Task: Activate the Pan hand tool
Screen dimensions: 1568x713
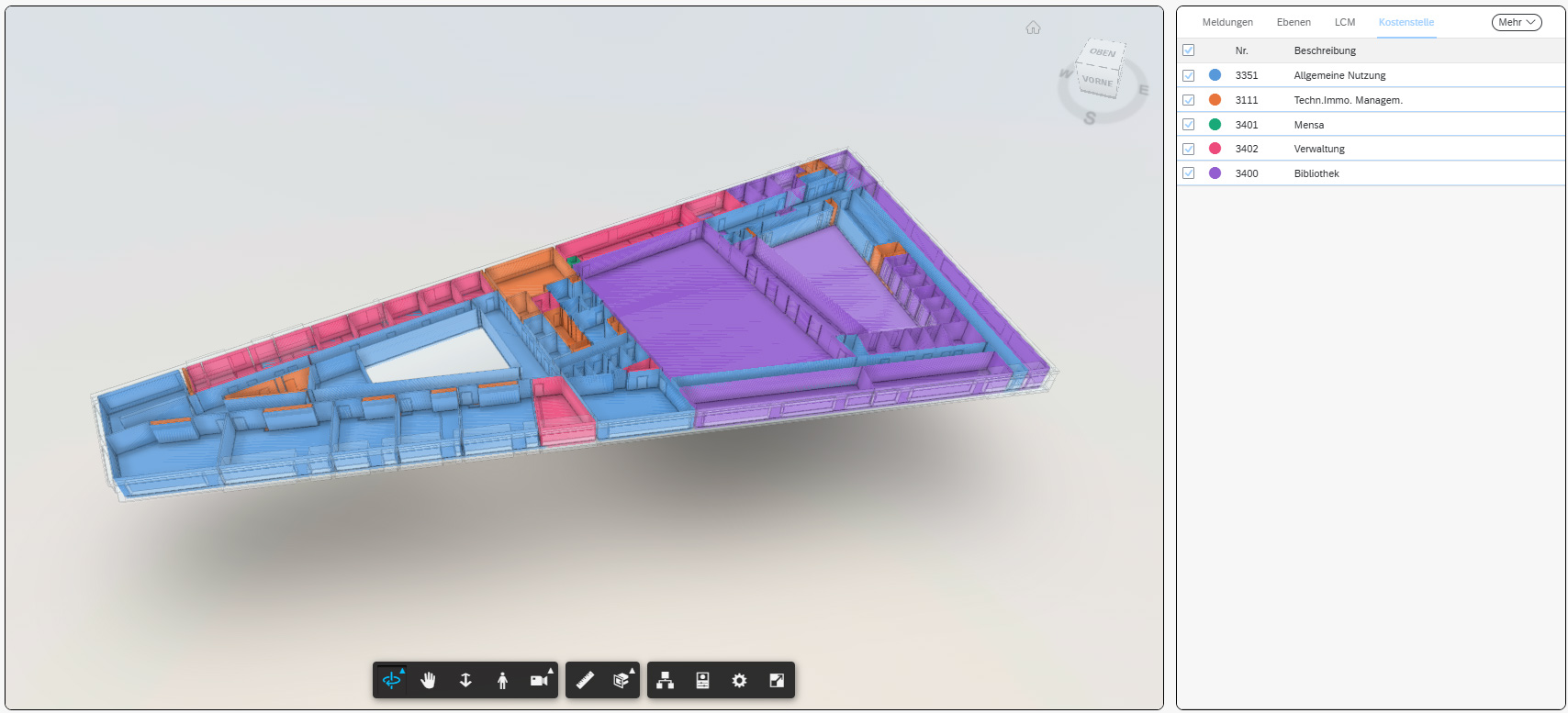Action: pyautogui.click(x=429, y=681)
